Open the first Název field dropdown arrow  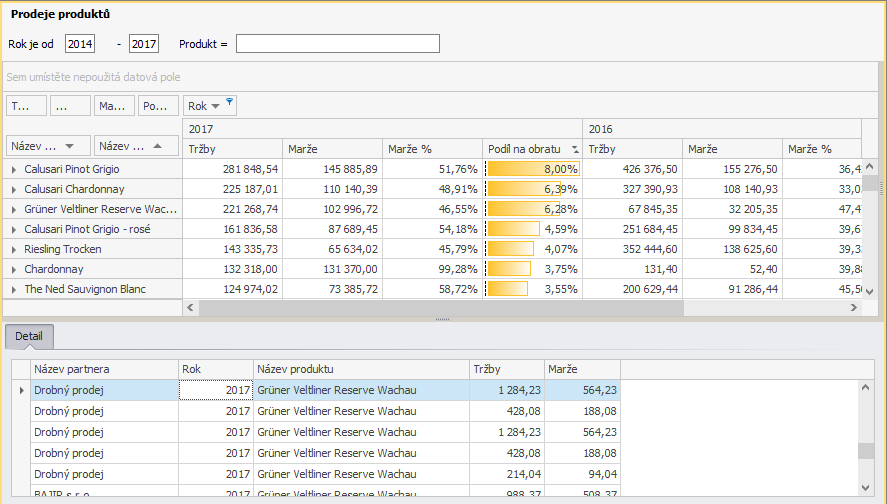80,146
